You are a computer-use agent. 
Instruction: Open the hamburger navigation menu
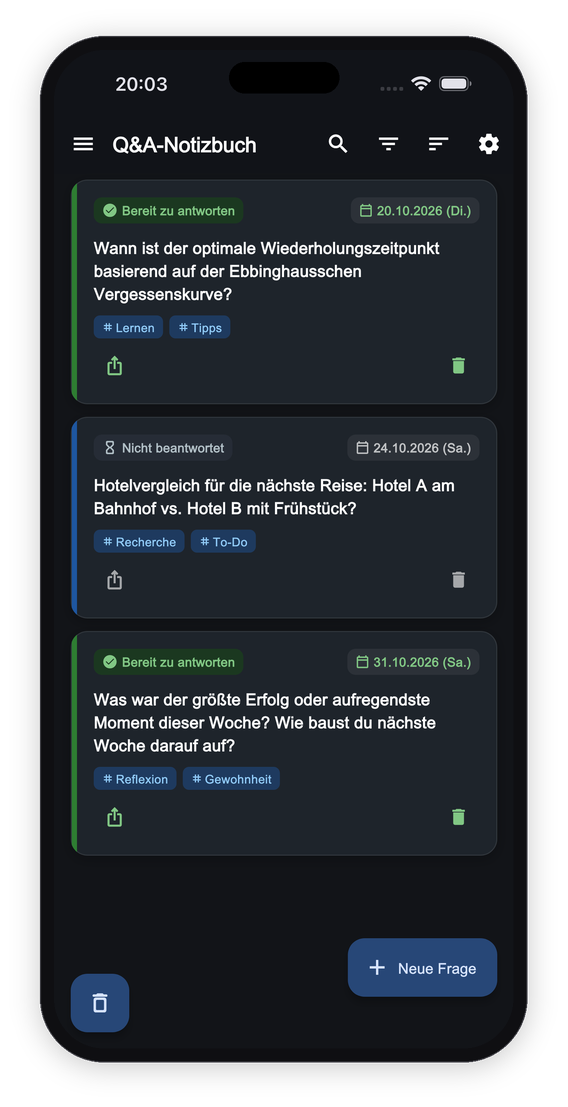[x=83, y=145]
